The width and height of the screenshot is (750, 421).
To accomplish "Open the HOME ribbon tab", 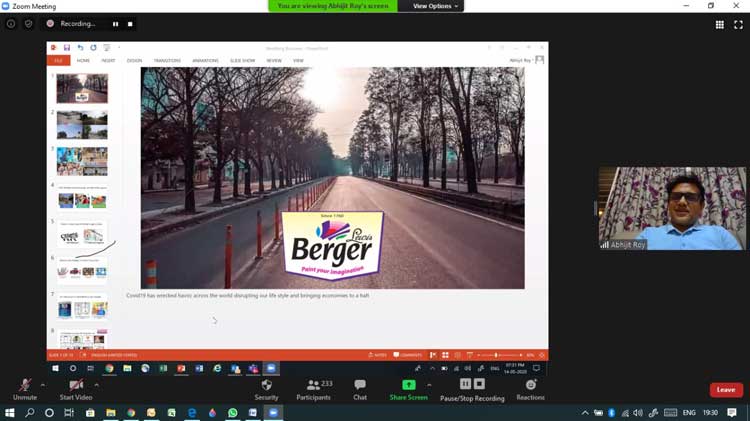I will coord(83,60).
